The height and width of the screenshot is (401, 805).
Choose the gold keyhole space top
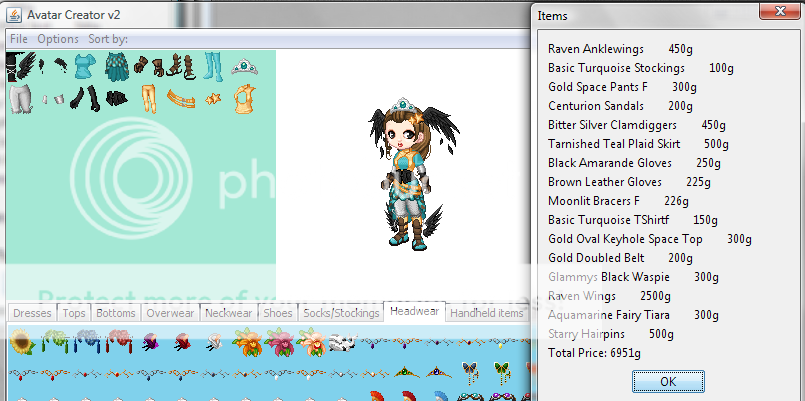[x=241, y=98]
